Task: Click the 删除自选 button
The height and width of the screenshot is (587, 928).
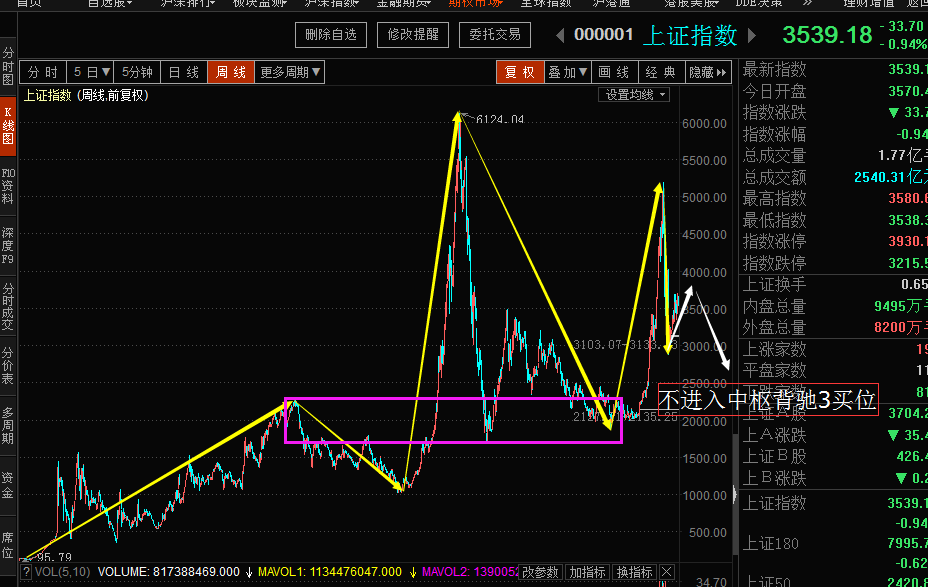Action: pos(331,34)
